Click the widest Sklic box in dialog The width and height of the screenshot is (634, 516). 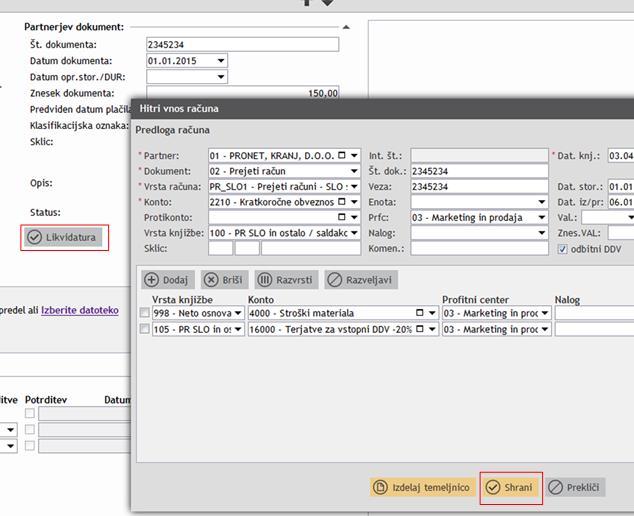[311, 248]
